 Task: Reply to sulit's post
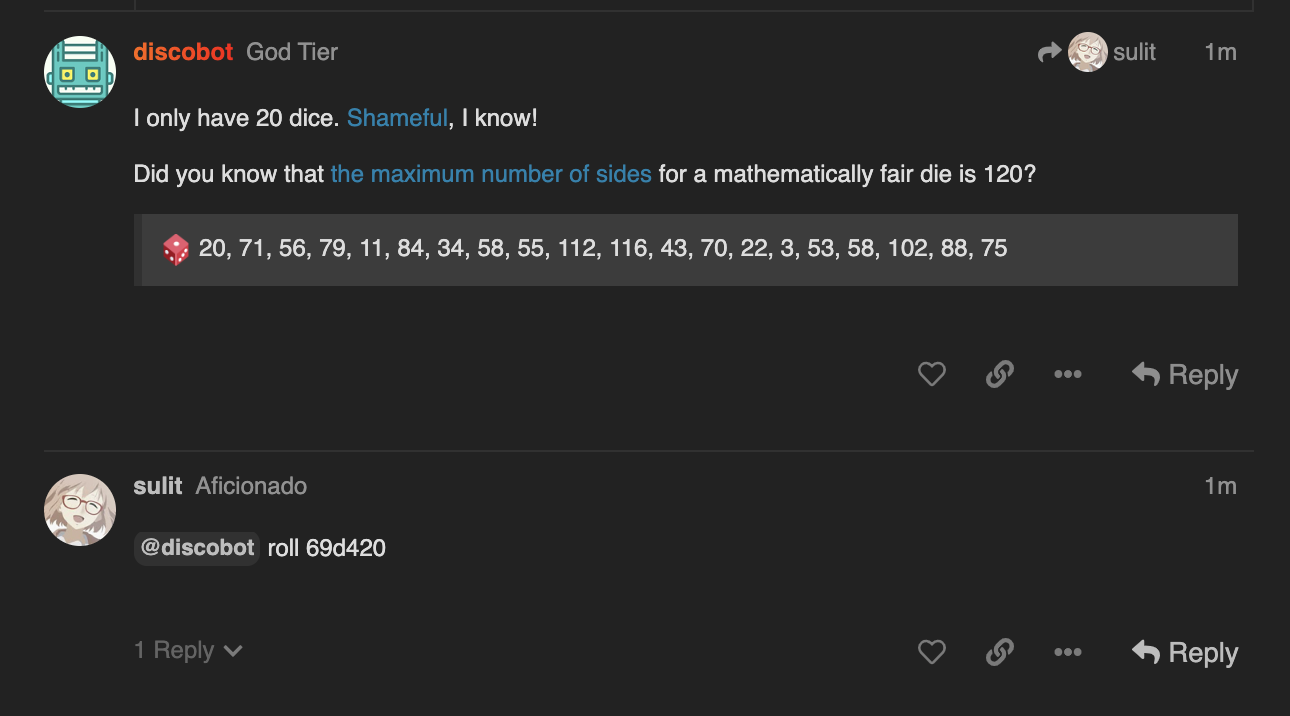click(x=1185, y=653)
